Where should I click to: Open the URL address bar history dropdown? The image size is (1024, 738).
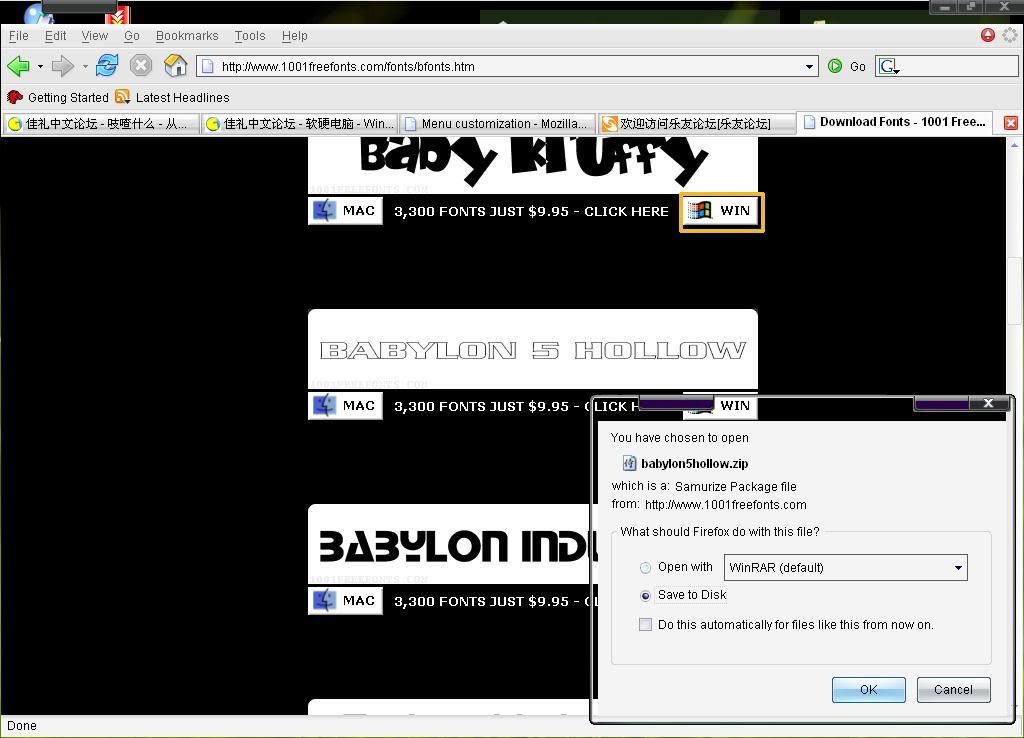810,67
